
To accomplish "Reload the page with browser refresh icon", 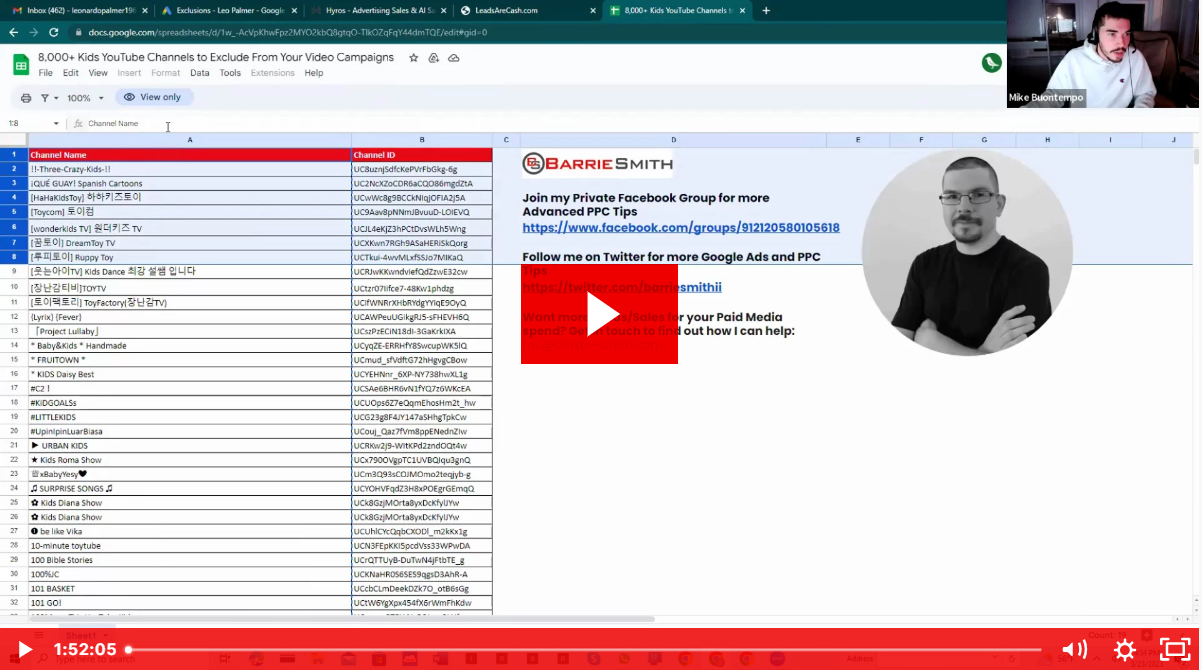I will [53, 32].
